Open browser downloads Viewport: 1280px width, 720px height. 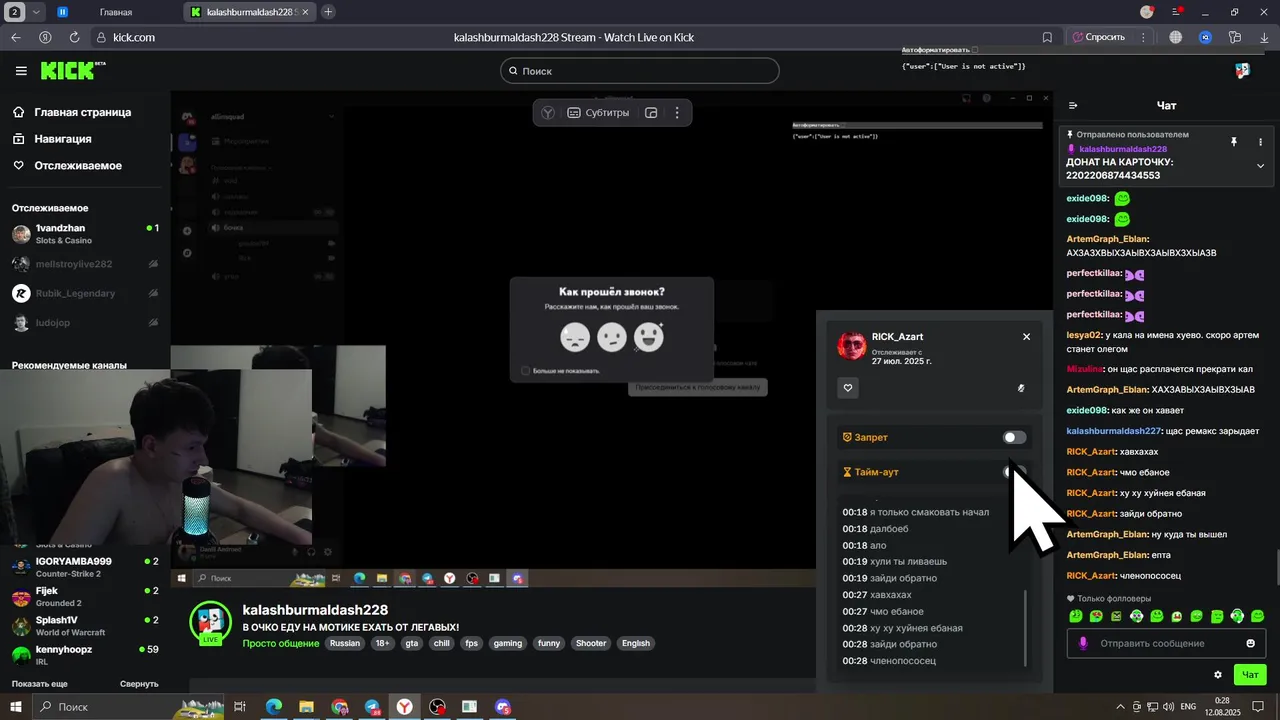[1265, 37]
